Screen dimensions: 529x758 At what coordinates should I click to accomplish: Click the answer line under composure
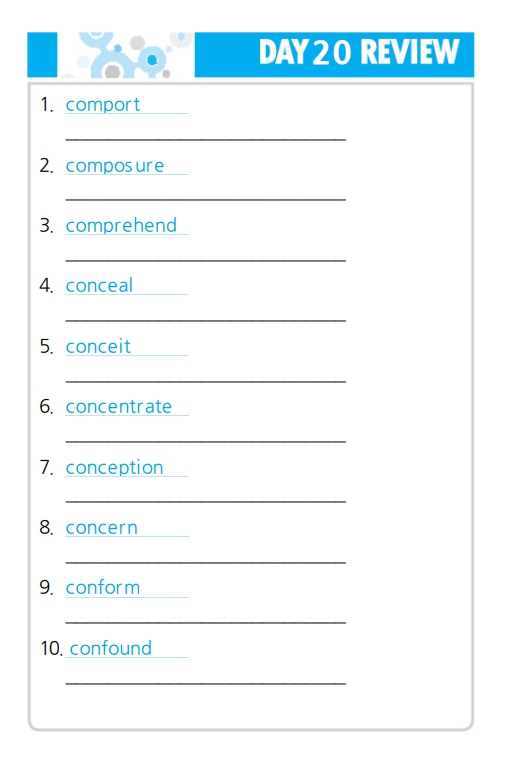[x=206, y=199]
